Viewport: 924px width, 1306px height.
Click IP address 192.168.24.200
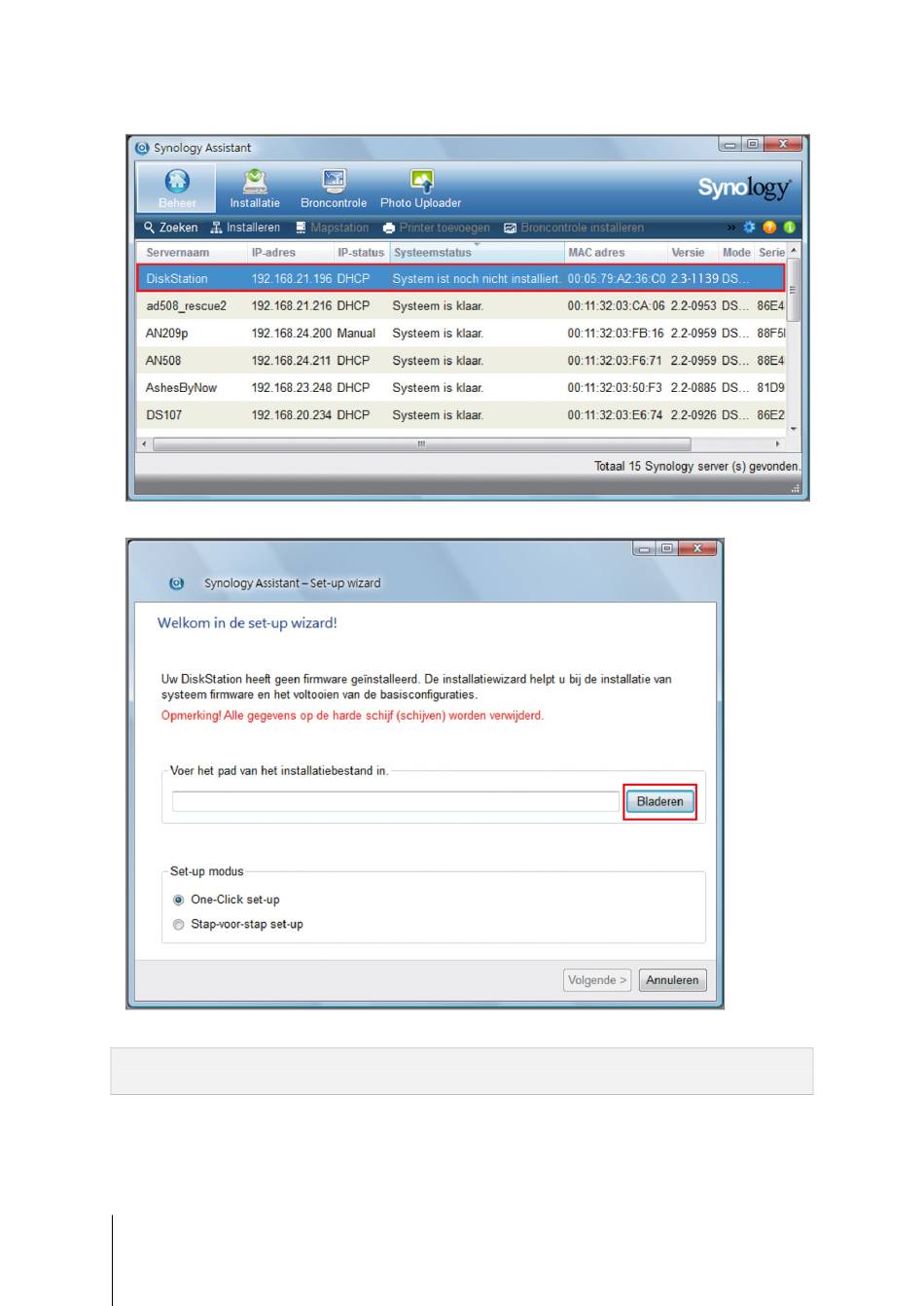tap(292, 333)
